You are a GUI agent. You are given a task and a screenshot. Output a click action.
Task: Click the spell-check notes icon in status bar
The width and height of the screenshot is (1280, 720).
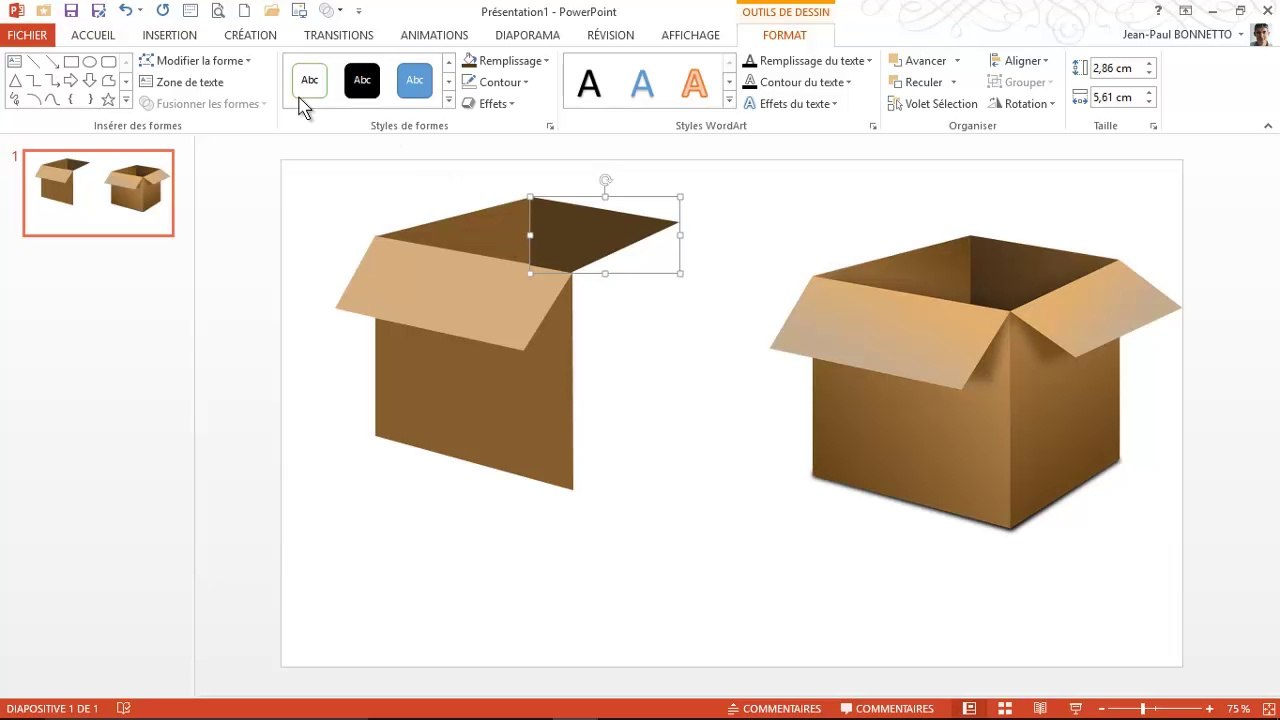click(124, 708)
